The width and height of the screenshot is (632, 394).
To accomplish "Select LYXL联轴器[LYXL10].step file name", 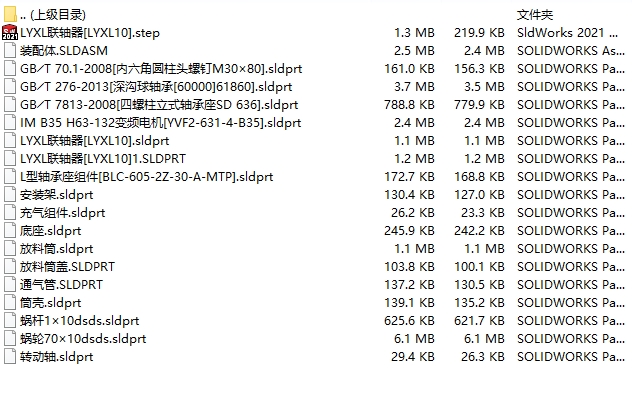I will [90, 33].
